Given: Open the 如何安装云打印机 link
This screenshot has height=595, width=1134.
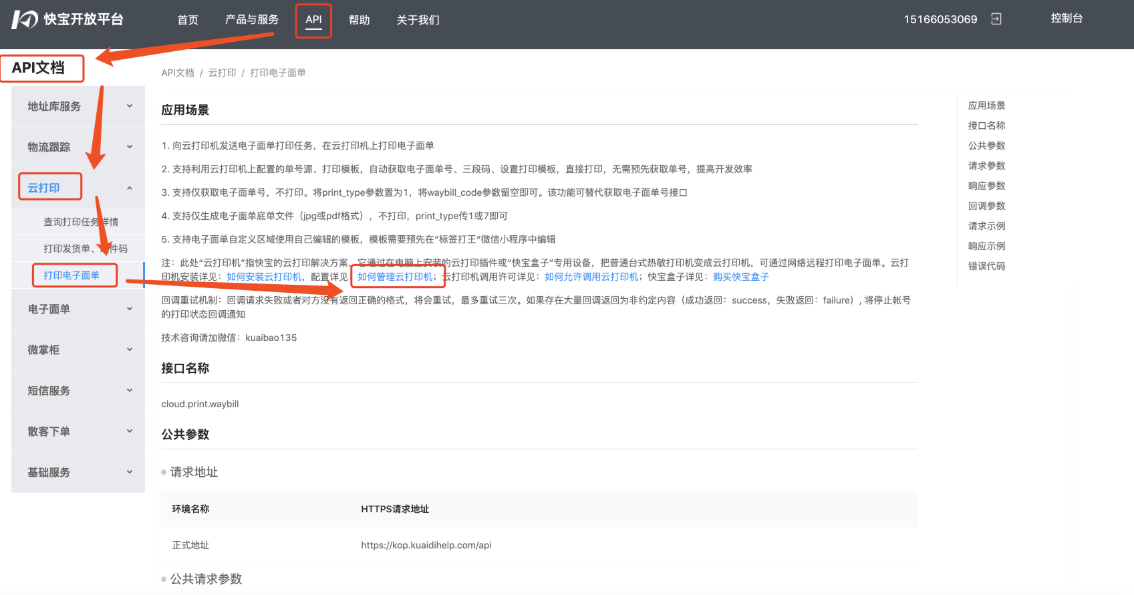Looking at the screenshot, I should 264,277.
